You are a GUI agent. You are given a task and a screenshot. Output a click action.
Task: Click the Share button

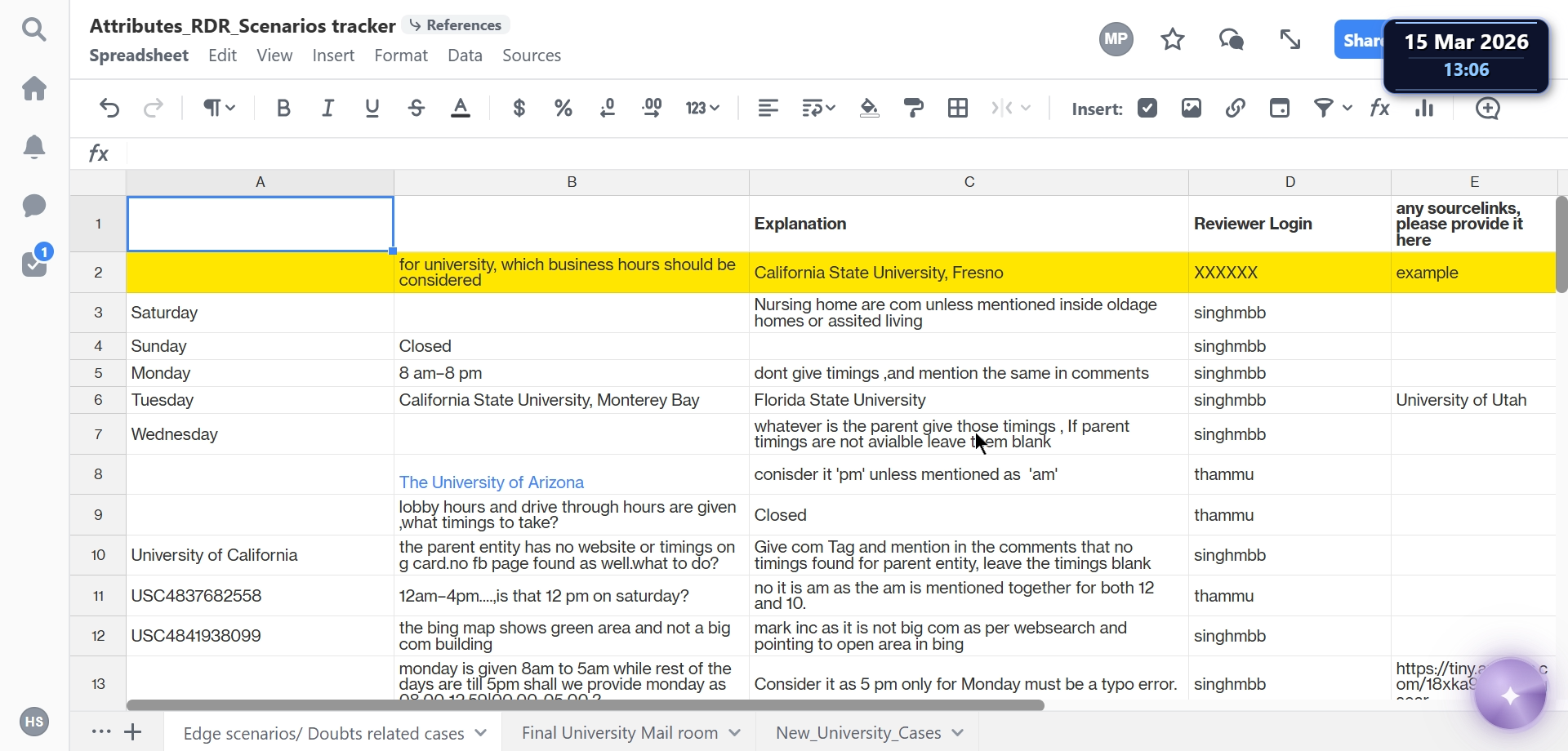pos(1361,40)
